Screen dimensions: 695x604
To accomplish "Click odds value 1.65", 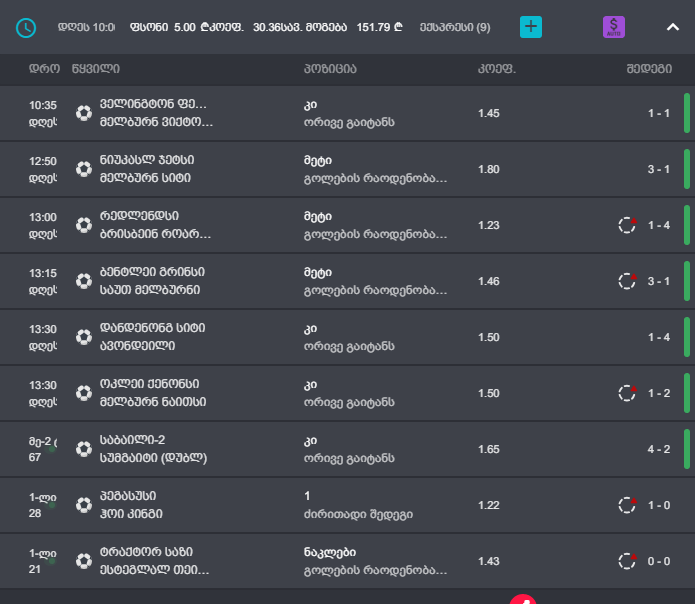I will (x=489, y=449).
